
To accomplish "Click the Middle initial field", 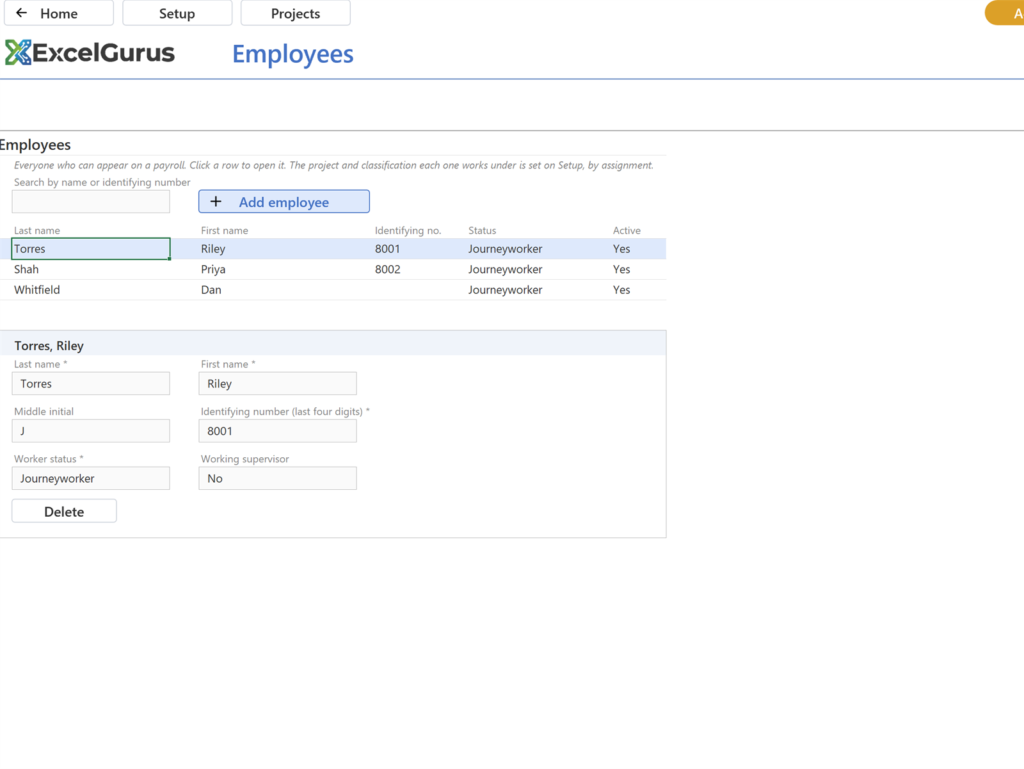I will [x=91, y=431].
